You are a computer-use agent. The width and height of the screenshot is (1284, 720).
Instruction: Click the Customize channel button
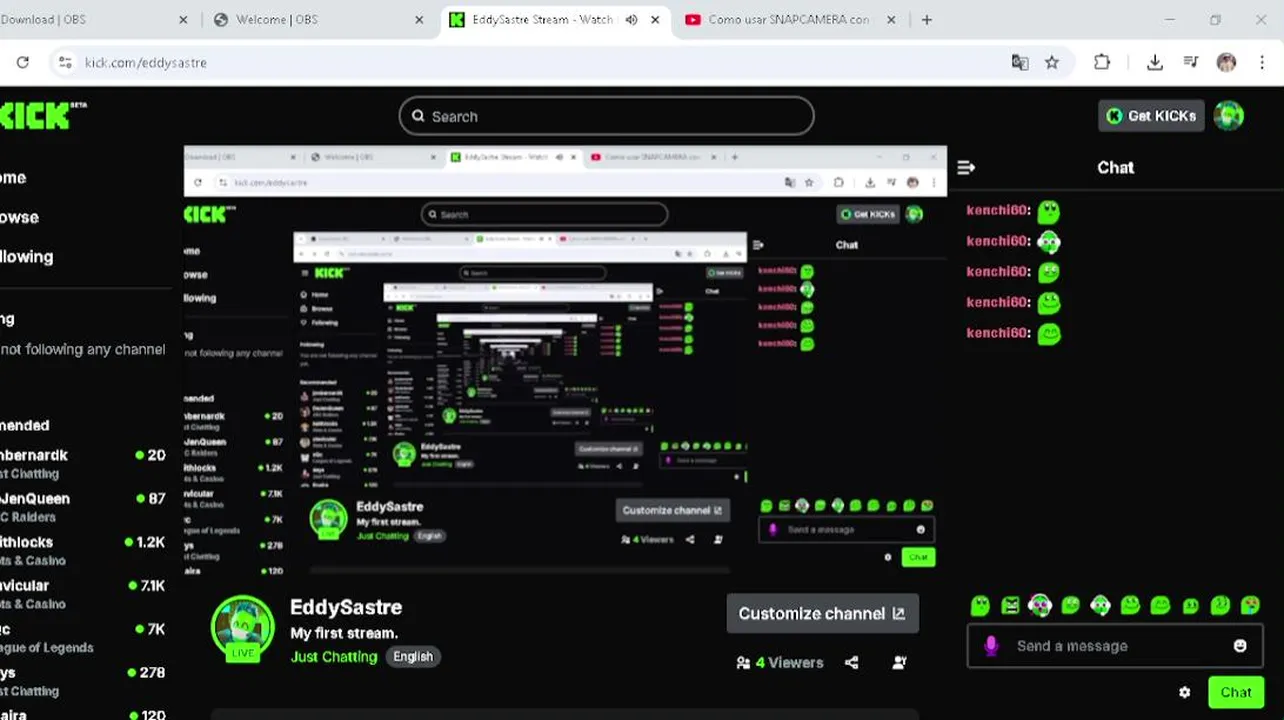coord(822,613)
